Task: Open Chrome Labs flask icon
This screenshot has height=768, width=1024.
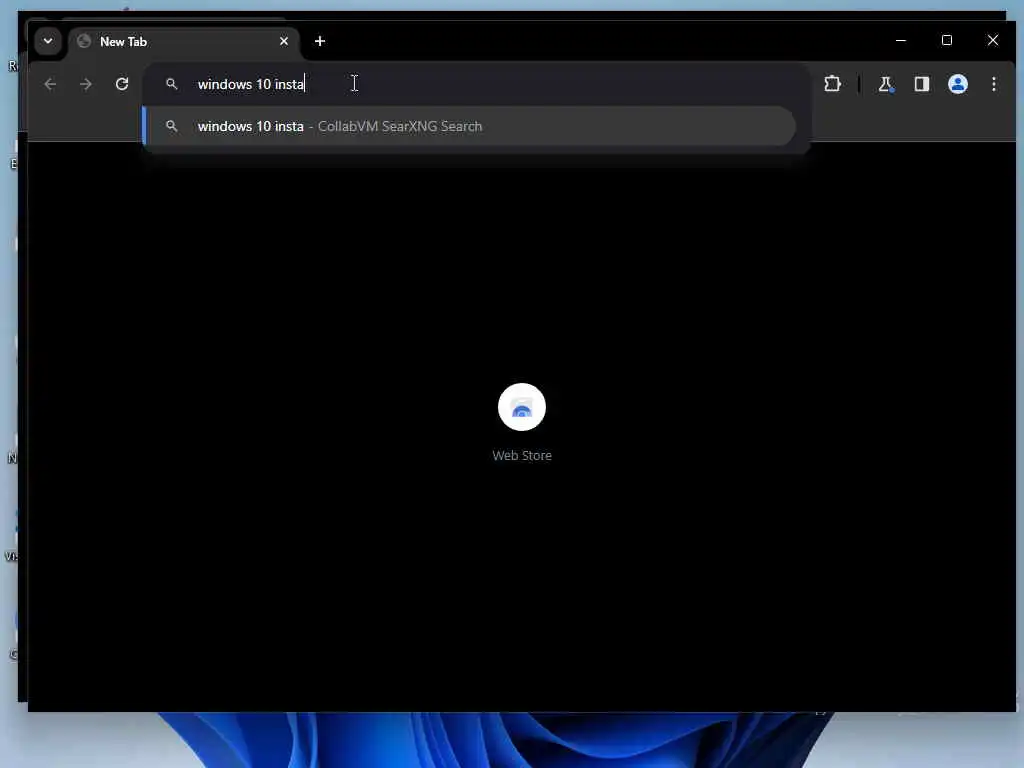Action: point(886,84)
